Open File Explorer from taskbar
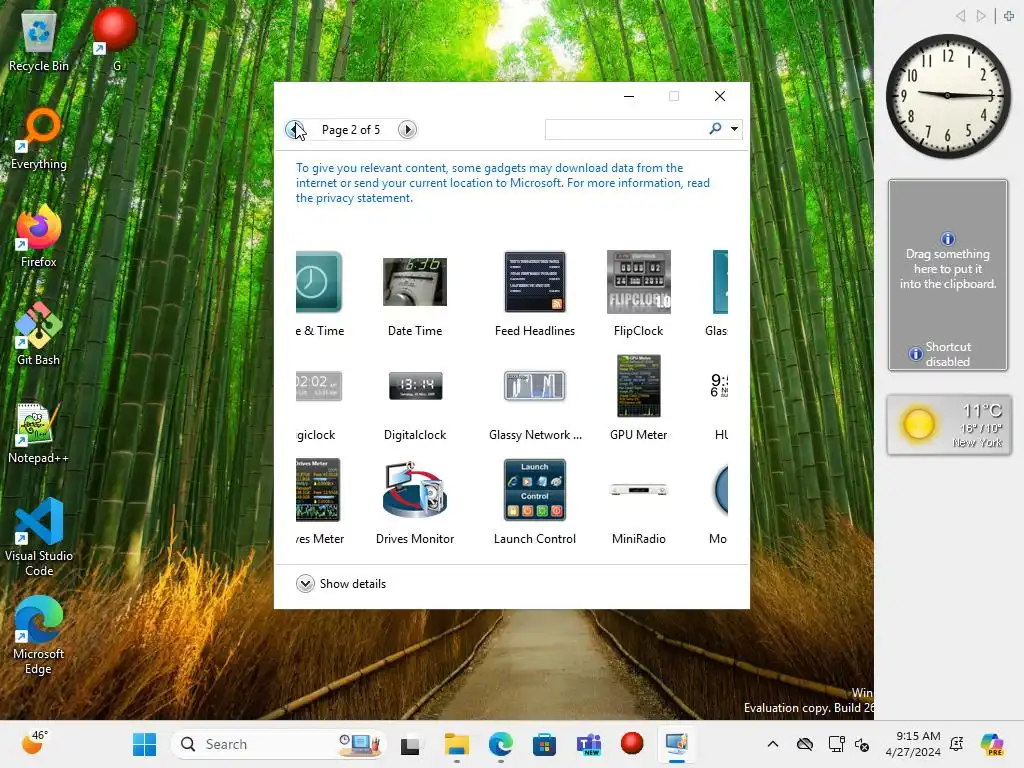1024x768 pixels. tap(456, 744)
